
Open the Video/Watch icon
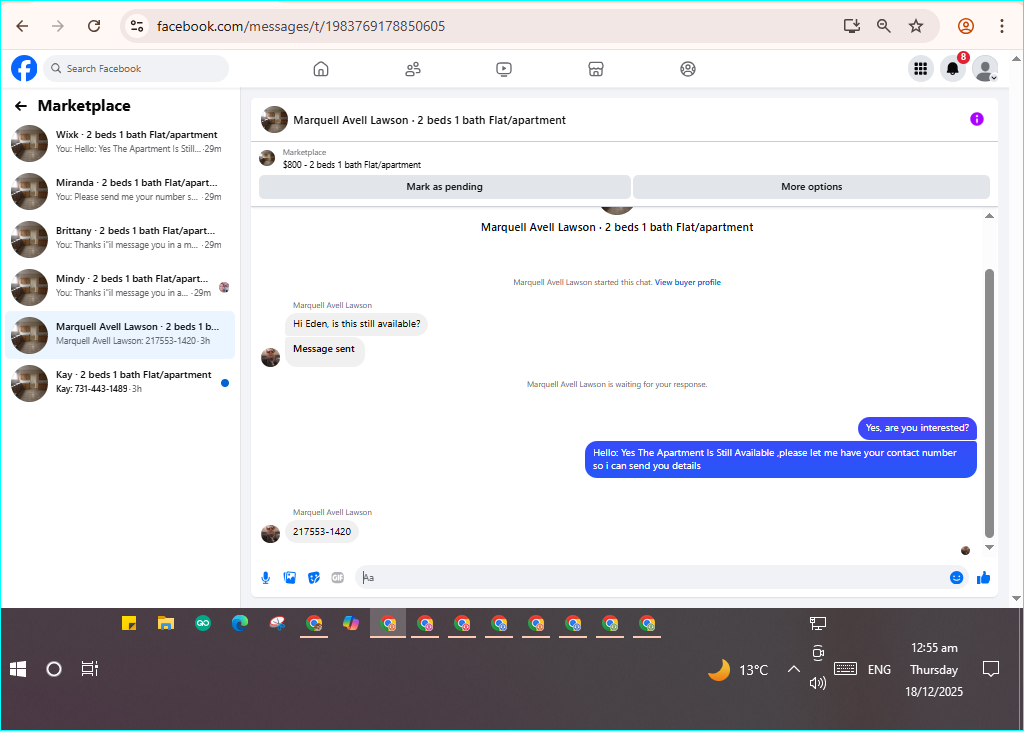coord(504,69)
